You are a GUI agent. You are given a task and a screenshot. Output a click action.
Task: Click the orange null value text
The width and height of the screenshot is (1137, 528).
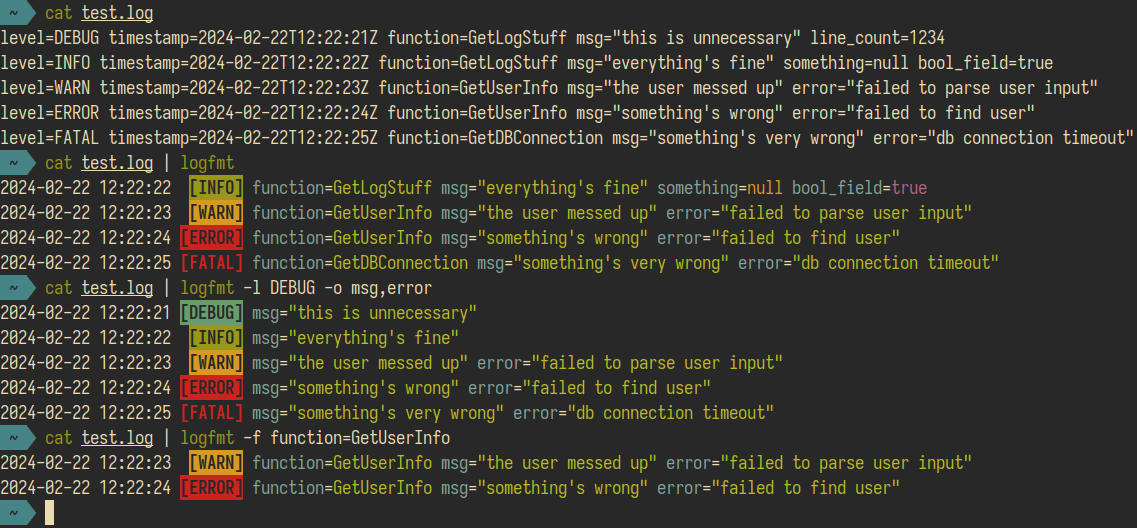(765, 189)
